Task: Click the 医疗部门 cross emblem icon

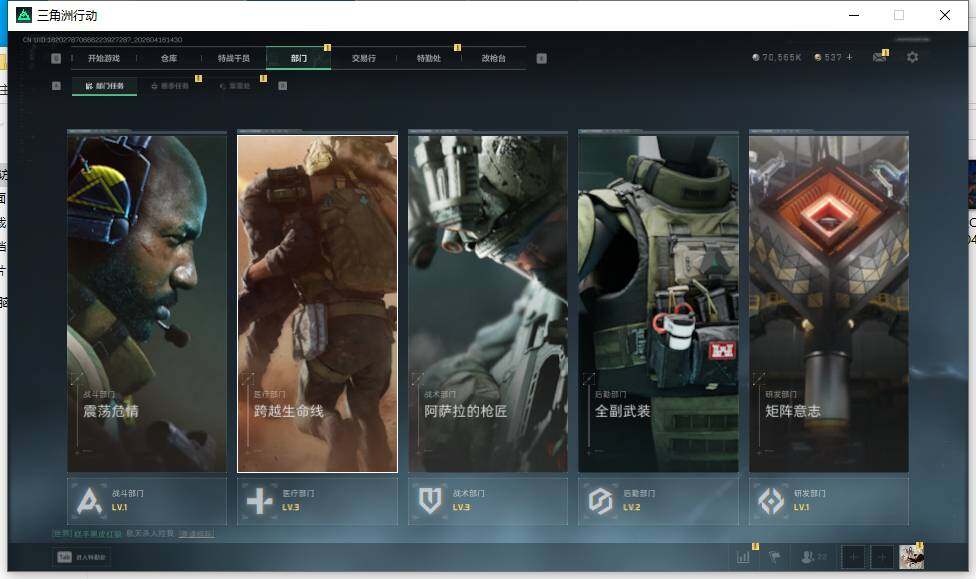Action: click(x=260, y=500)
